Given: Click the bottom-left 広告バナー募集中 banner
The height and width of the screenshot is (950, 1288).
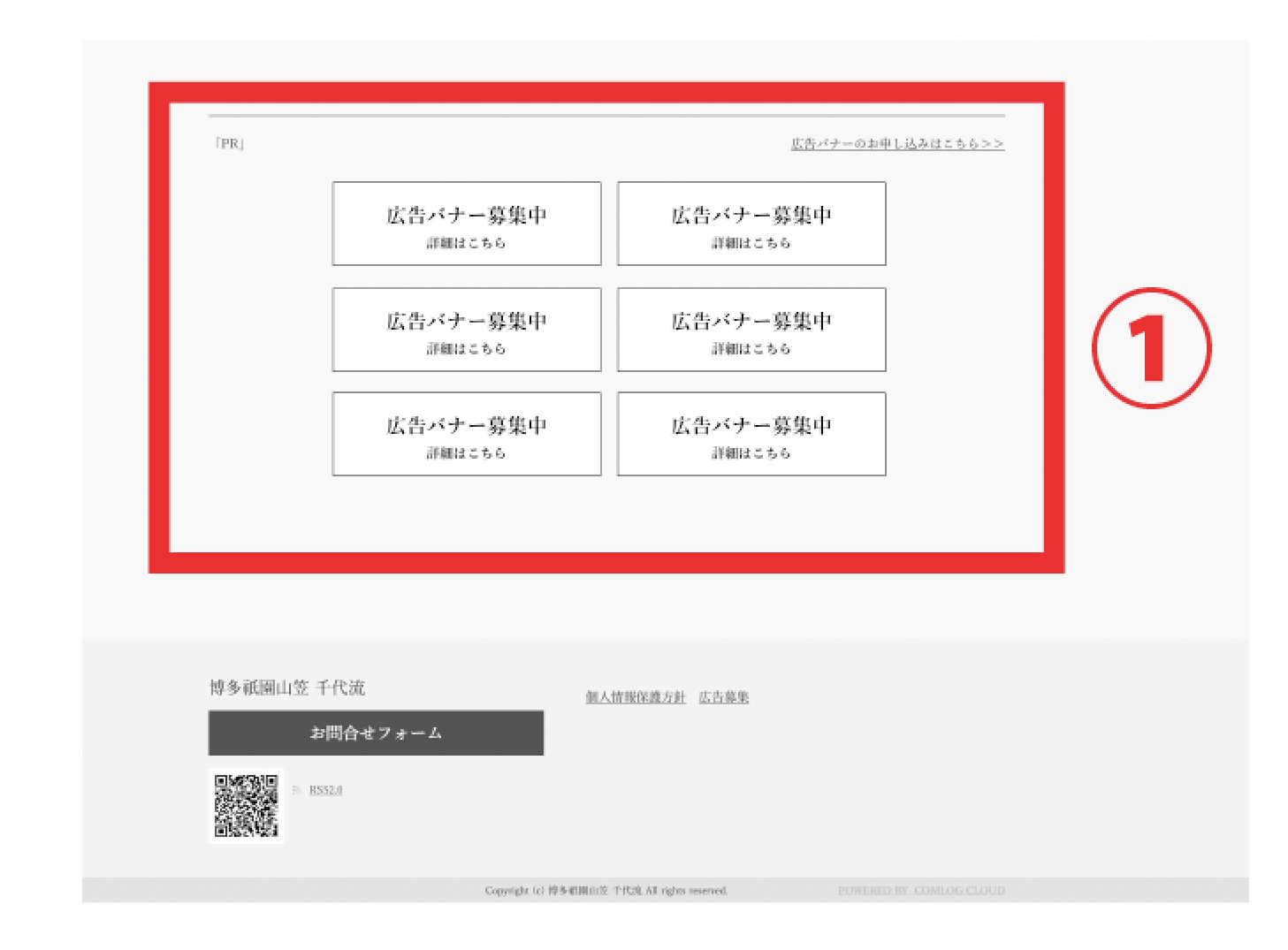Looking at the screenshot, I should pyautogui.click(x=467, y=434).
